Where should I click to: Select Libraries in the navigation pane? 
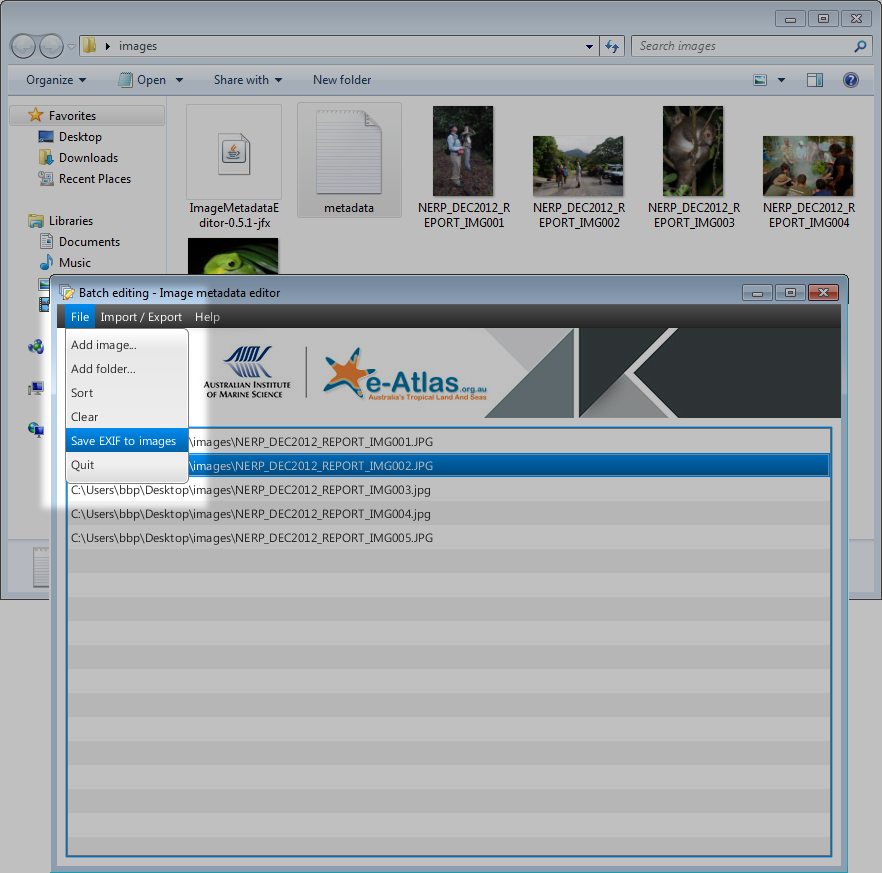71,220
